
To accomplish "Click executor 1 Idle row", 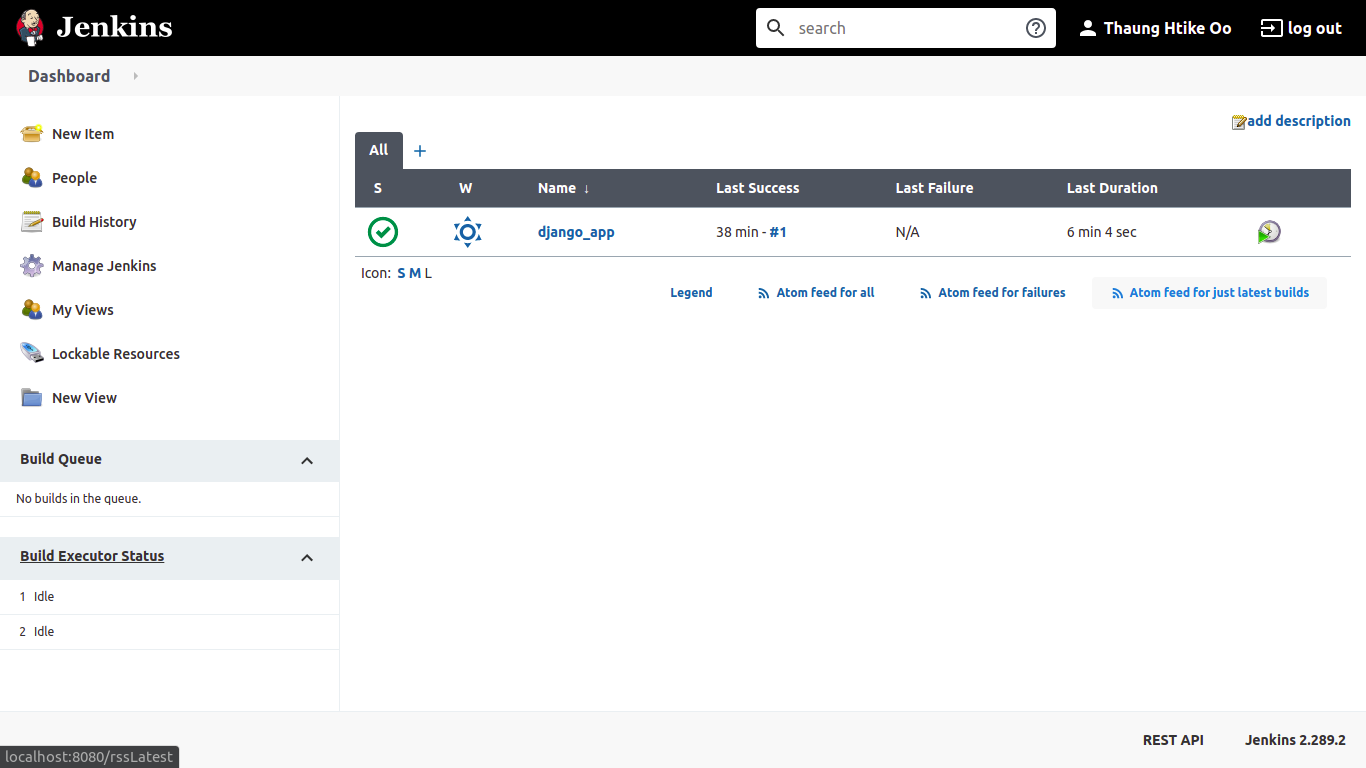I will click(x=169, y=597).
